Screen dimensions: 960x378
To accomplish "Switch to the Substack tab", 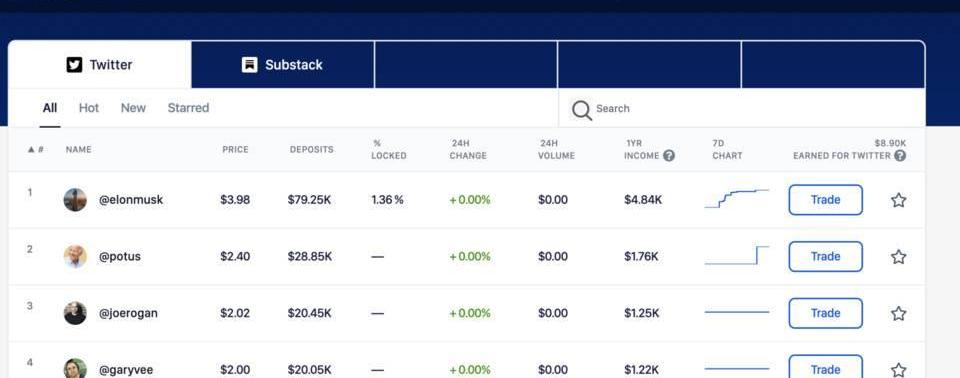I will [x=282, y=65].
